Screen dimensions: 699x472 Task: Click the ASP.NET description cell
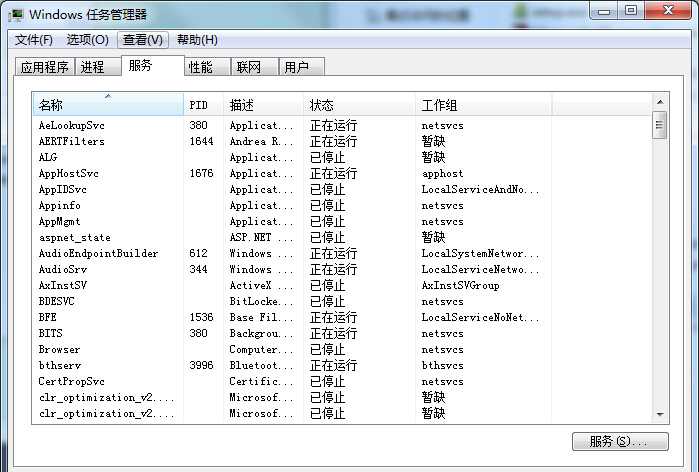[x=262, y=238]
